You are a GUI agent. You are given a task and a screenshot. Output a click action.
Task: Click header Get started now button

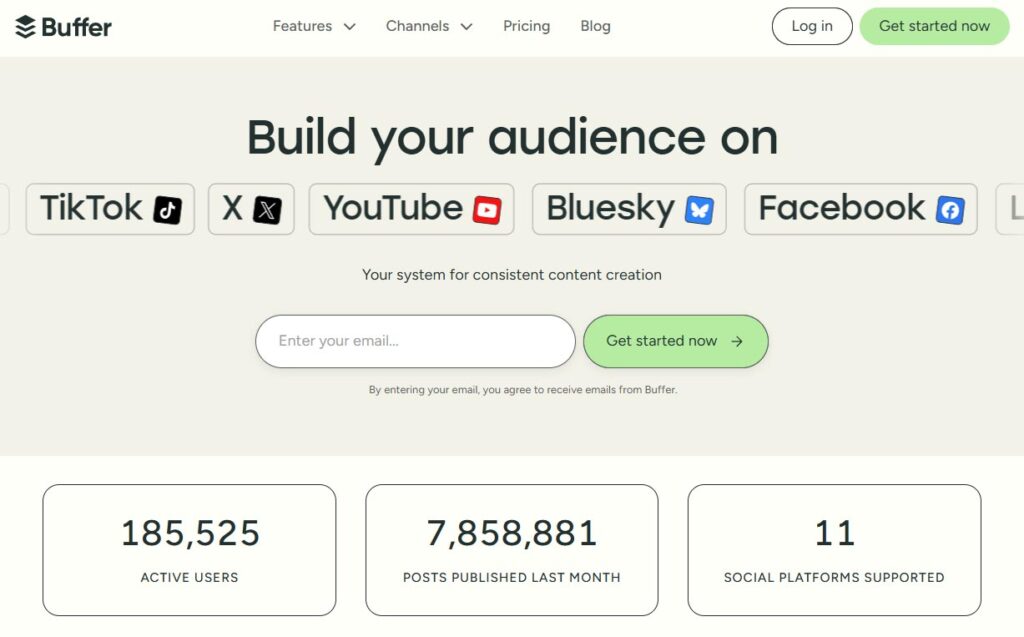click(x=935, y=26)
